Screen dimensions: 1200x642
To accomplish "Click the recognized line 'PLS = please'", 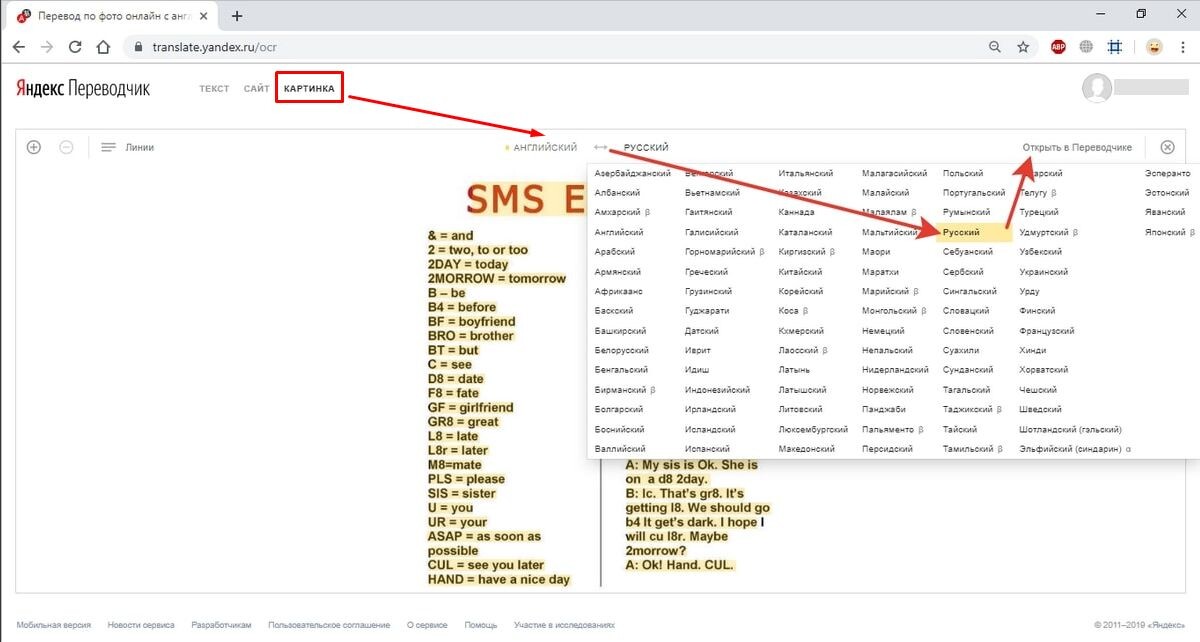I will 466,479.
